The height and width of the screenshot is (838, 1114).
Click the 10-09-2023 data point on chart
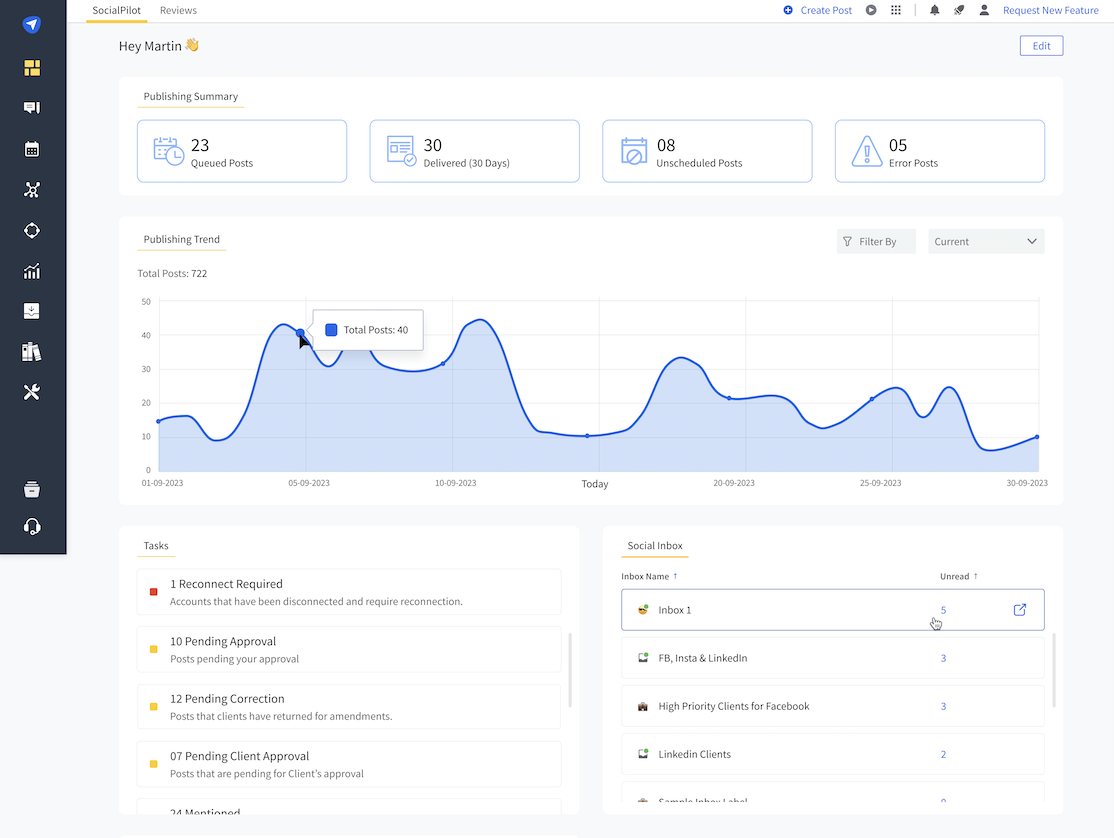pos(443,364)
